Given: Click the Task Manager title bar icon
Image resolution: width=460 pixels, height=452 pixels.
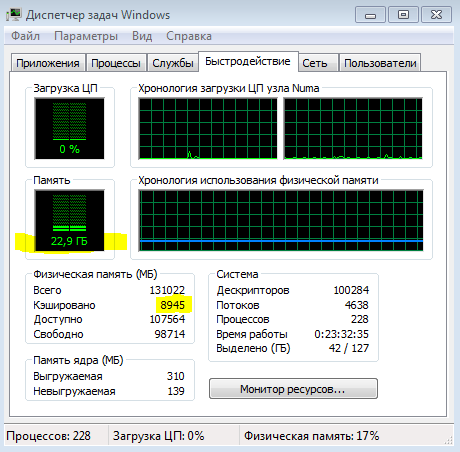Looking at the screenshot, I should pos(13,15).
